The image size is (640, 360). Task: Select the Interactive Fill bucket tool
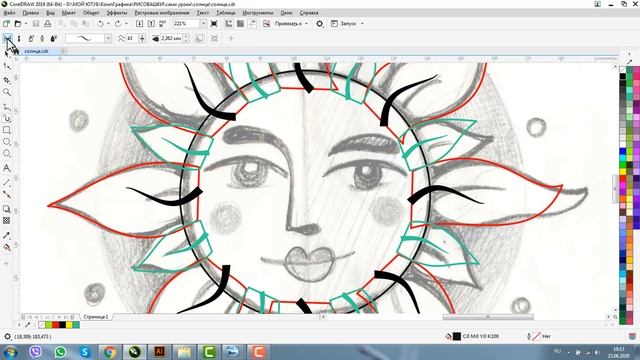(7, 247)
